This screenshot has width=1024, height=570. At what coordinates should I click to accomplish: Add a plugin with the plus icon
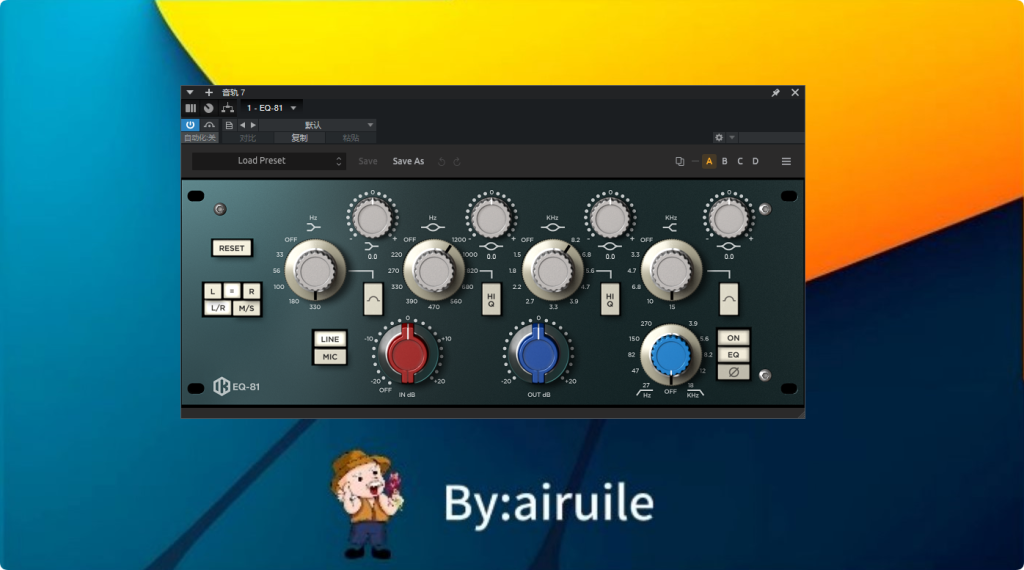pos(209,93)
